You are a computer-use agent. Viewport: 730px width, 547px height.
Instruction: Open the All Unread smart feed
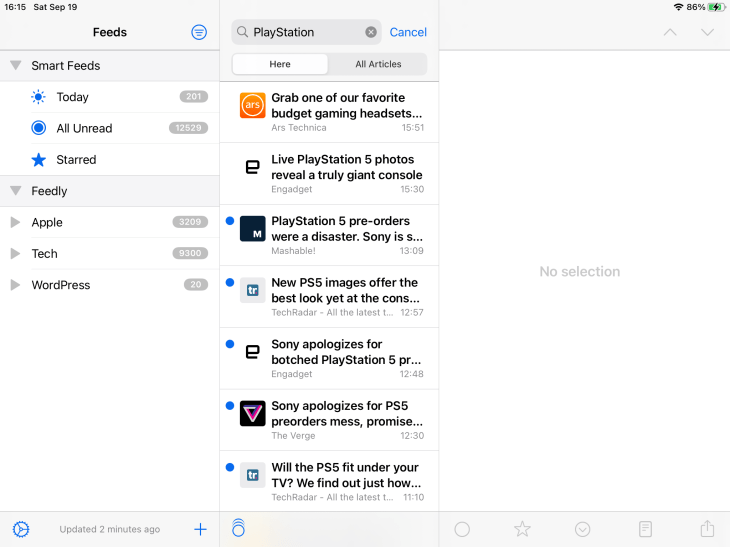(x=84, y=128)
